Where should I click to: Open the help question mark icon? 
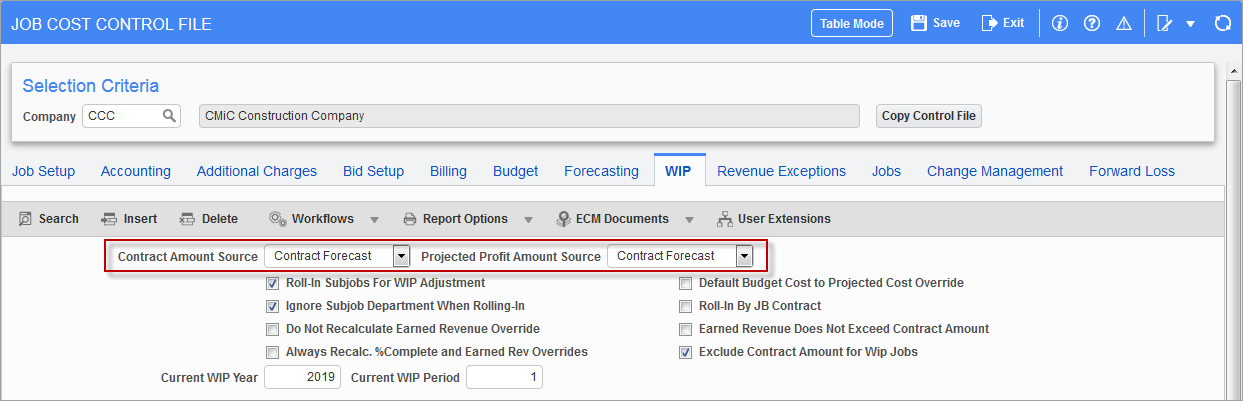pos(1092,23)
